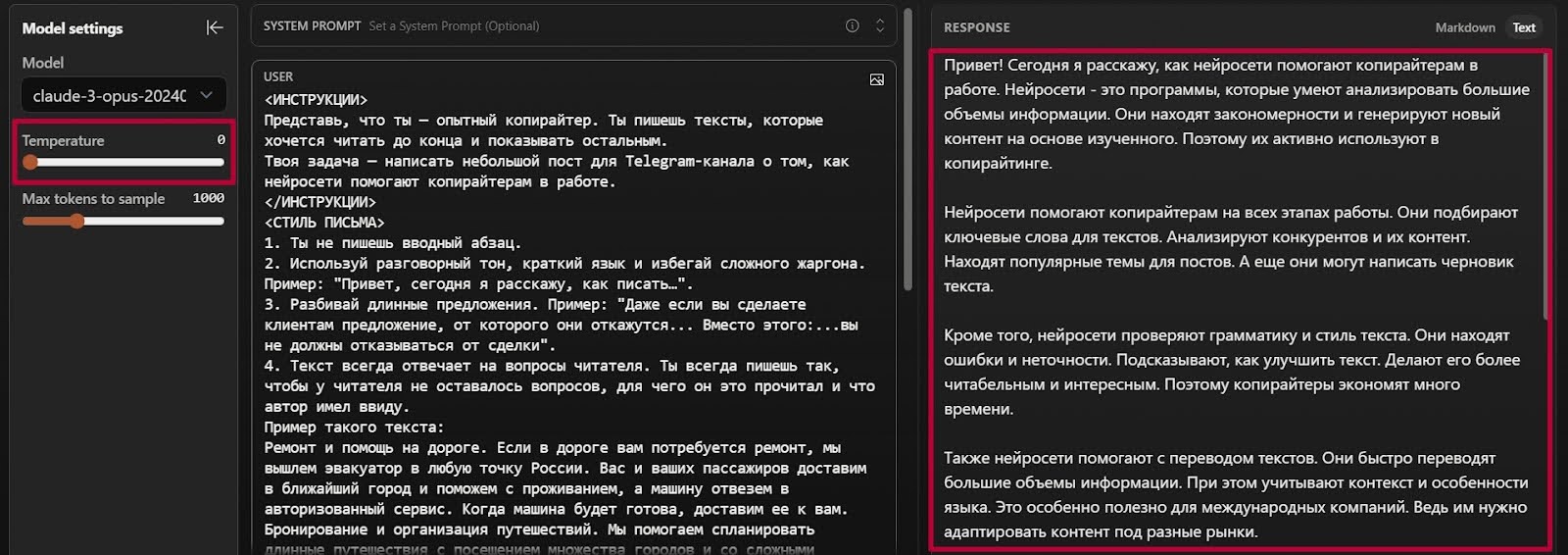Screen dimensions: 1568x555
Task: Expand the system prompt field
Action: click(x=880, y=25)
